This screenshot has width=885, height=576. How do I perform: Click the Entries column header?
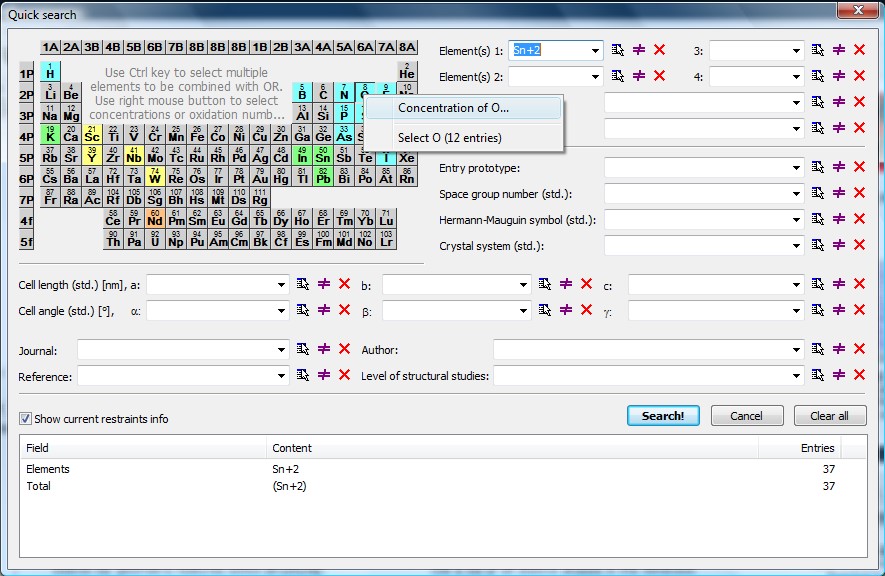(x=816, y=448)
